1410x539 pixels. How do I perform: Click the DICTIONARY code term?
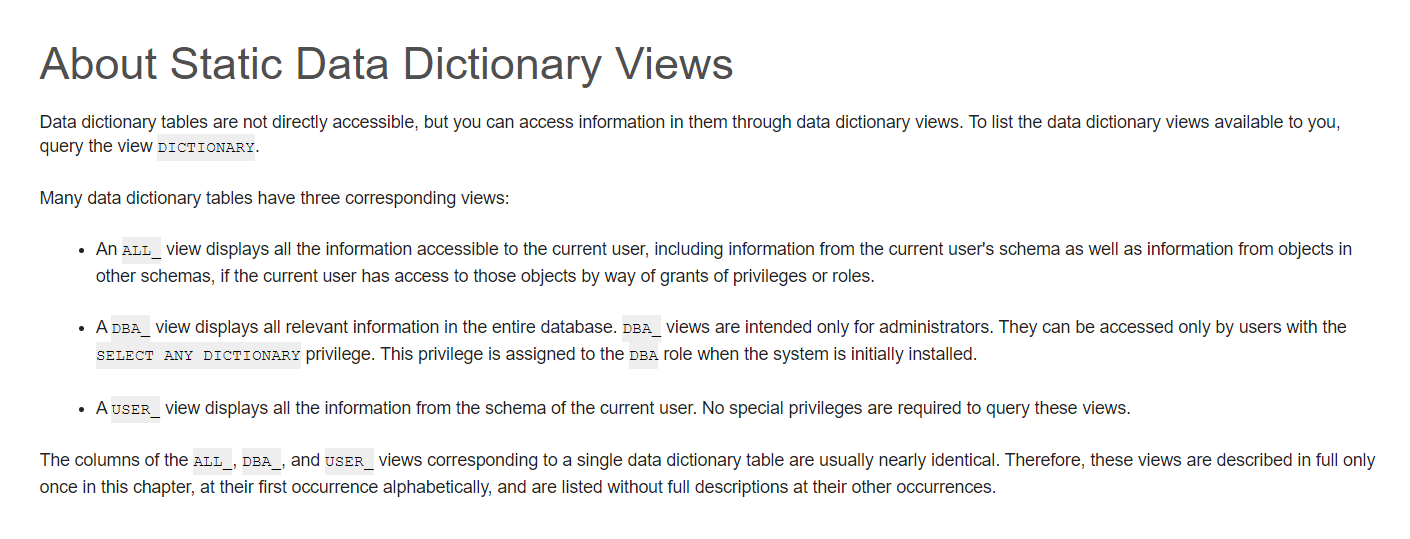(206, 148)
